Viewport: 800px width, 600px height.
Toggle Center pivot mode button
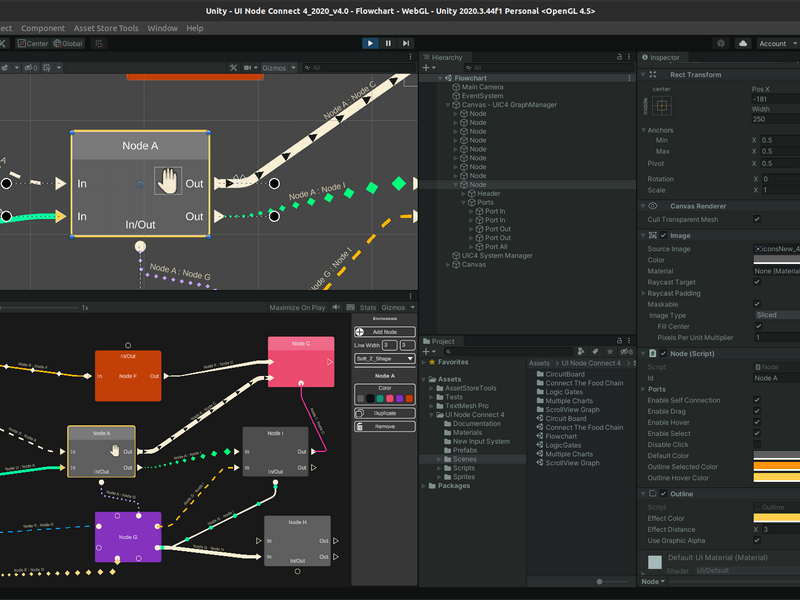click(33, 43)
